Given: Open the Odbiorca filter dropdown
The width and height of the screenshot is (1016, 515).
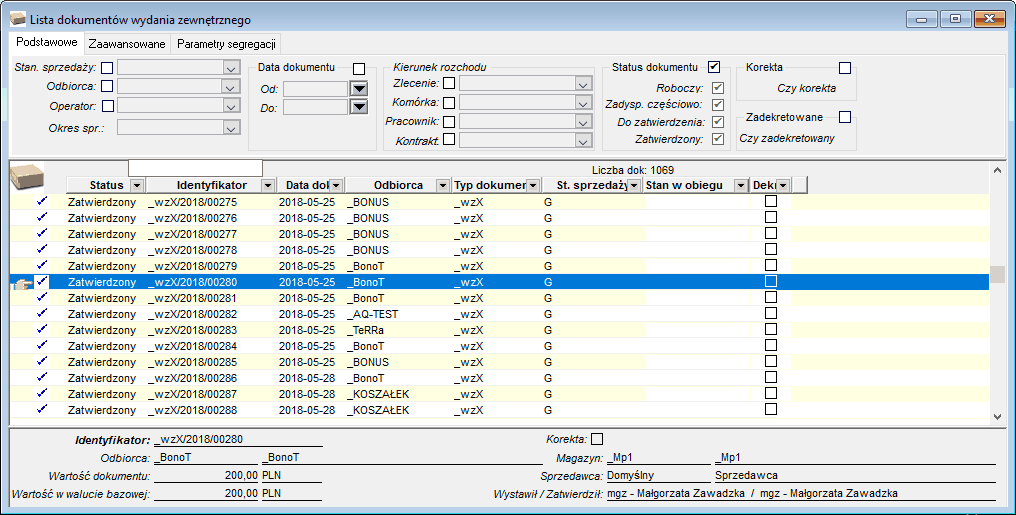Looking at the screenshot, I should coord(231,87).
